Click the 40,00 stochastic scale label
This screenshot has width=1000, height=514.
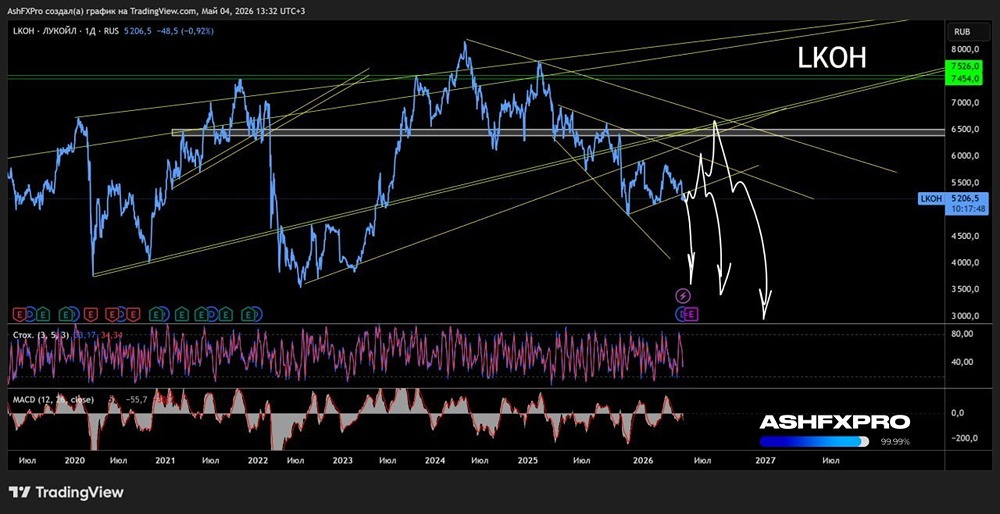962,362
